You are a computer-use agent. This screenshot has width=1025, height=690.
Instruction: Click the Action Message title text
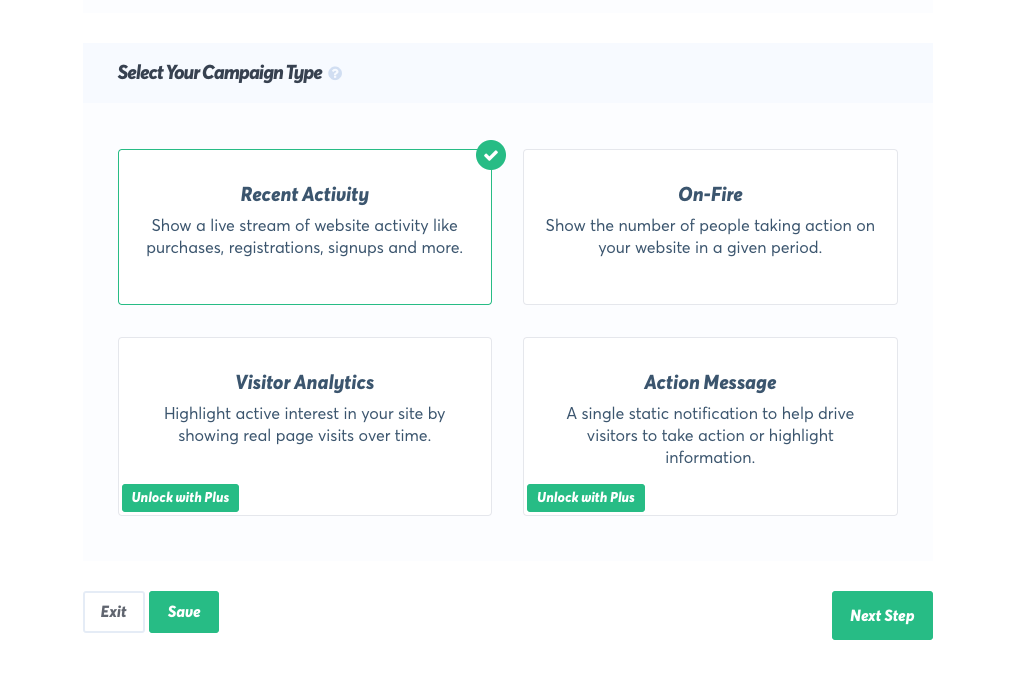pyautogui.click(x=710, y=383)
